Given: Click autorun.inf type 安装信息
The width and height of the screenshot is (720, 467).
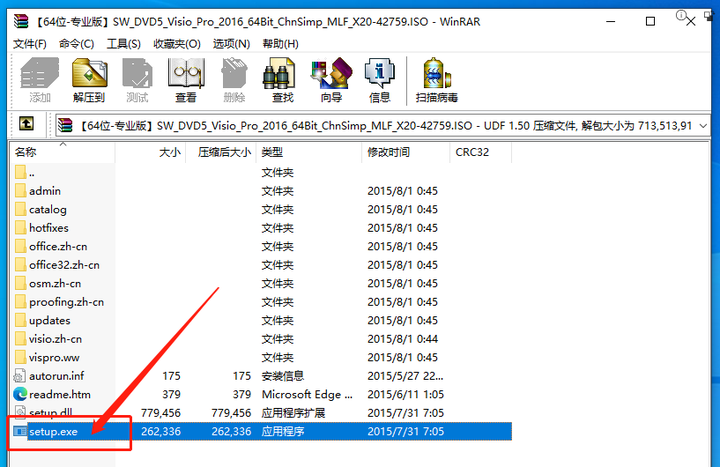Looking at the screenshot, I should (283, 376).
